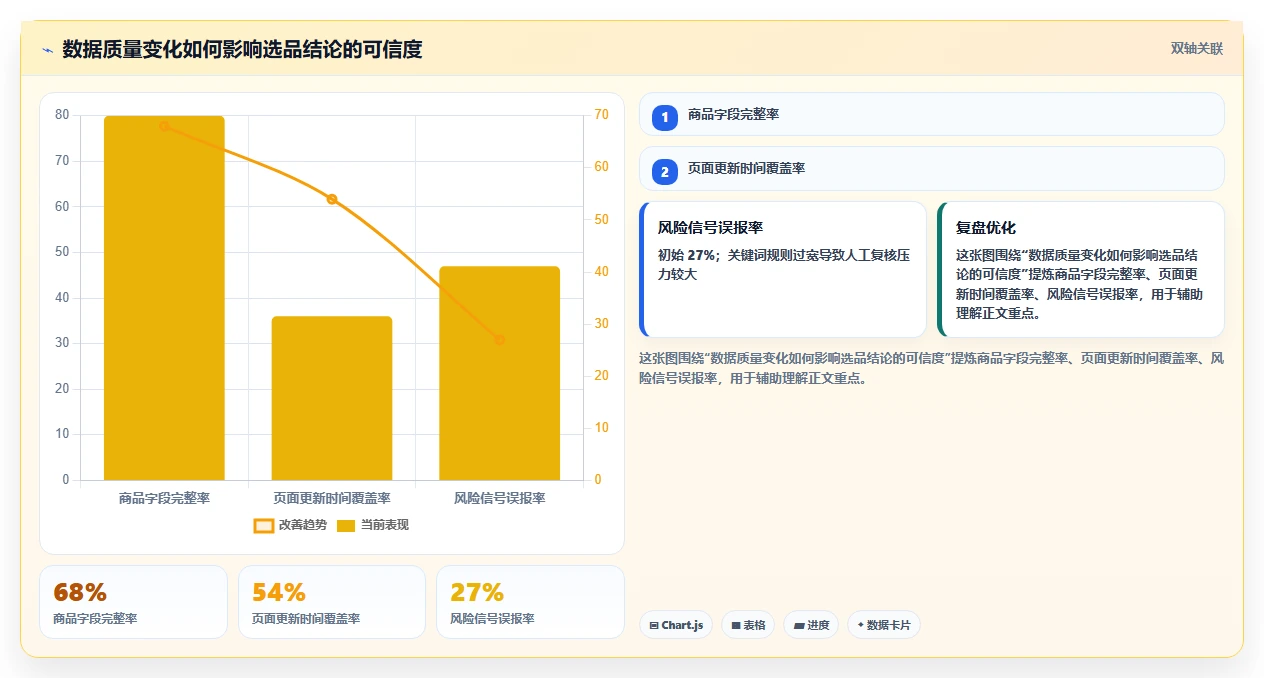Viewport: 1264px width, 678px height.
Task: Click the x-axis label 页面更新时间覆盖率
Action: click(x=332, y=498)
